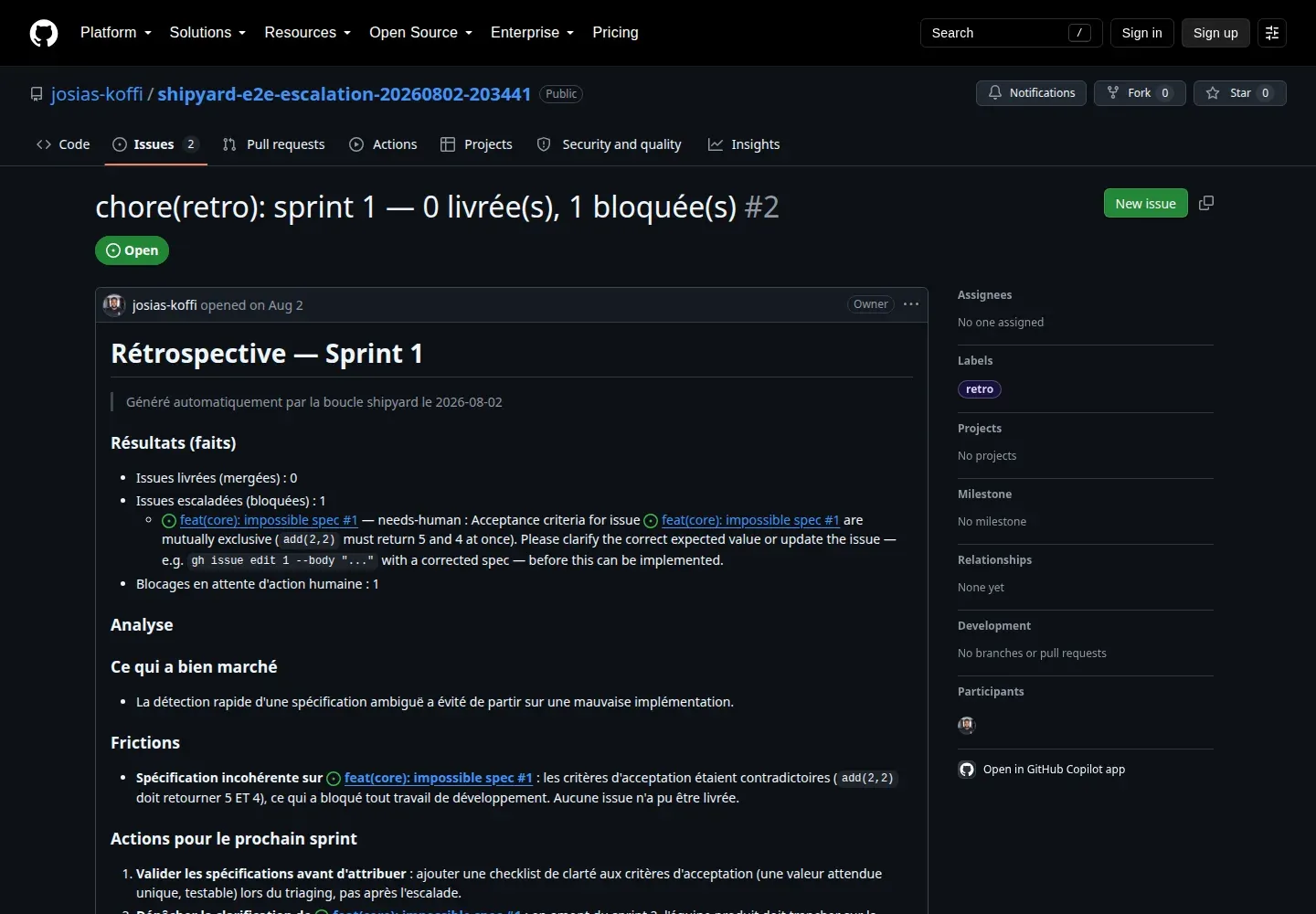Open the Projects tab
The width and height of the screenshot is (1316, 914).
(477, 144)
